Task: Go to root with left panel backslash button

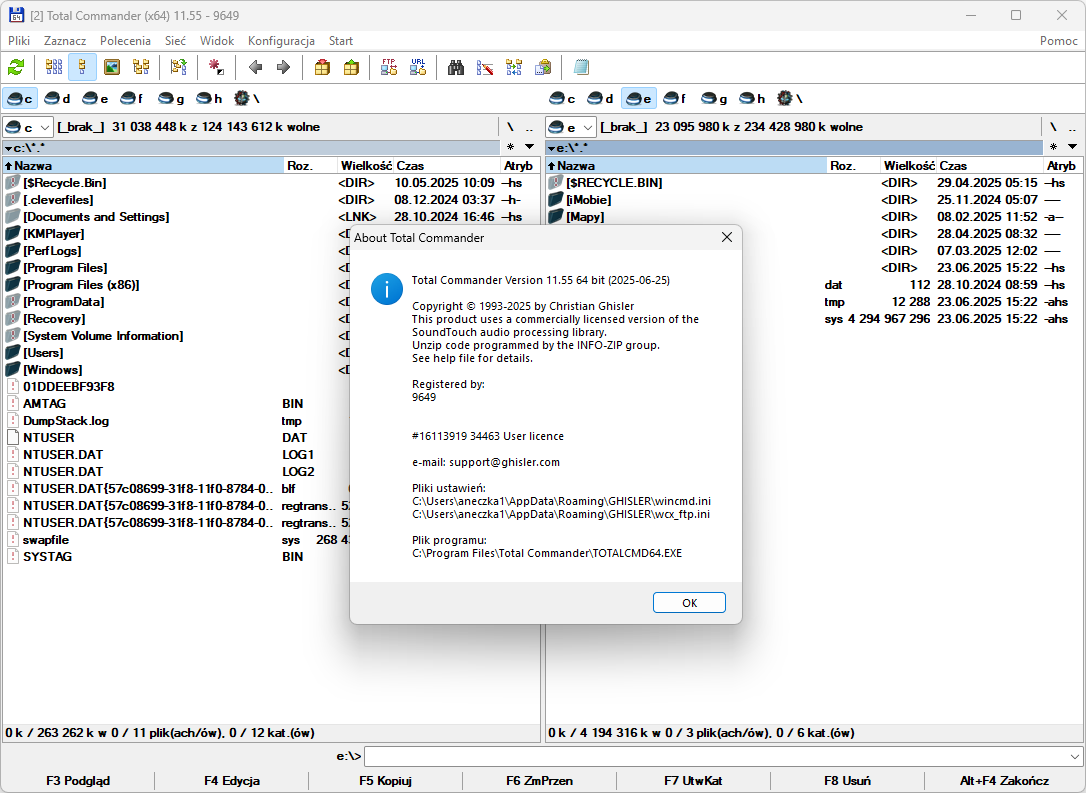Action: [x=510, y=127]
